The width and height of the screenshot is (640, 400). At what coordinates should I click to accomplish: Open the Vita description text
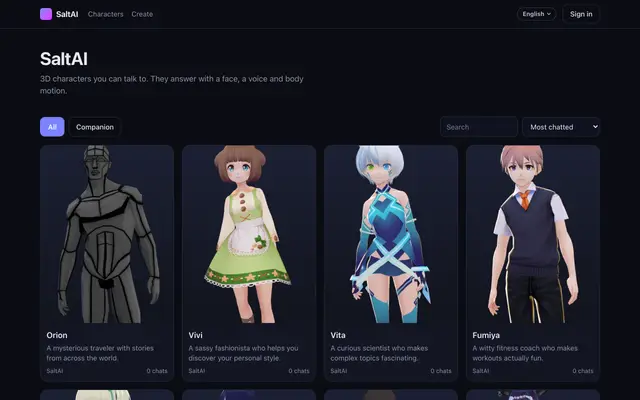[379, 353]
